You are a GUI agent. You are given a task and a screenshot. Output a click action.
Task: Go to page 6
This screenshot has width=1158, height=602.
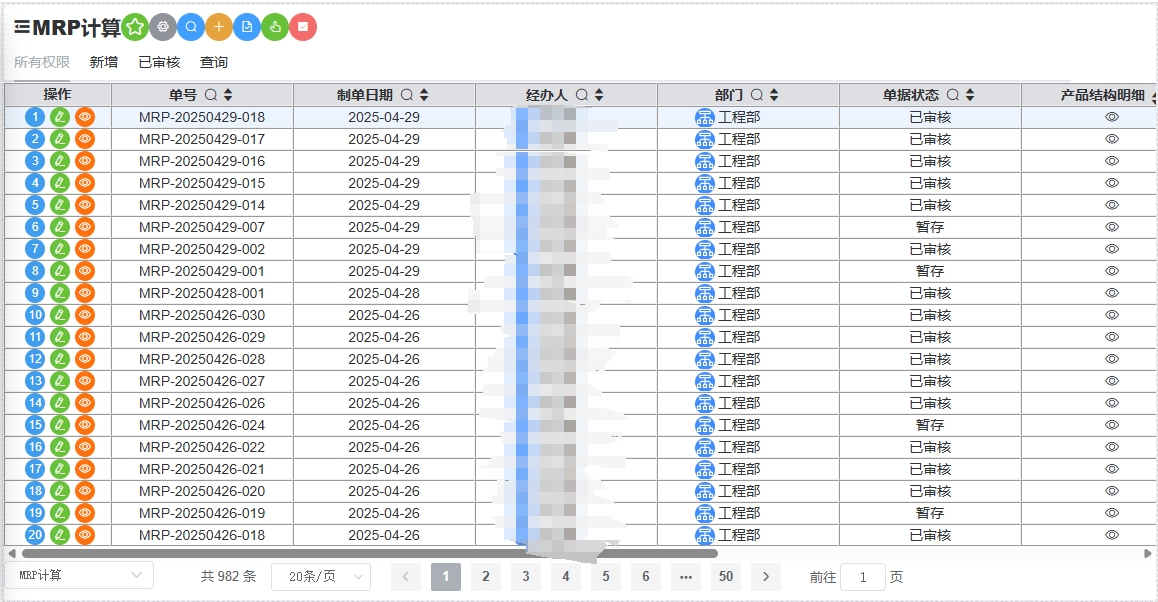pyautogui.click(x=645, y=577)
